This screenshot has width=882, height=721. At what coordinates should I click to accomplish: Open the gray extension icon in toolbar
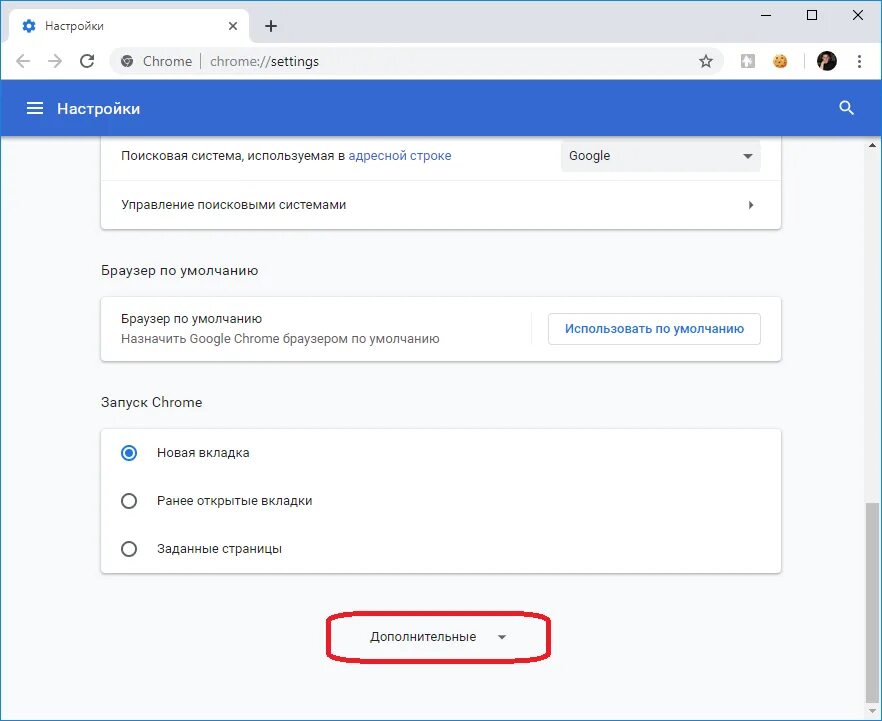(748, 61)
